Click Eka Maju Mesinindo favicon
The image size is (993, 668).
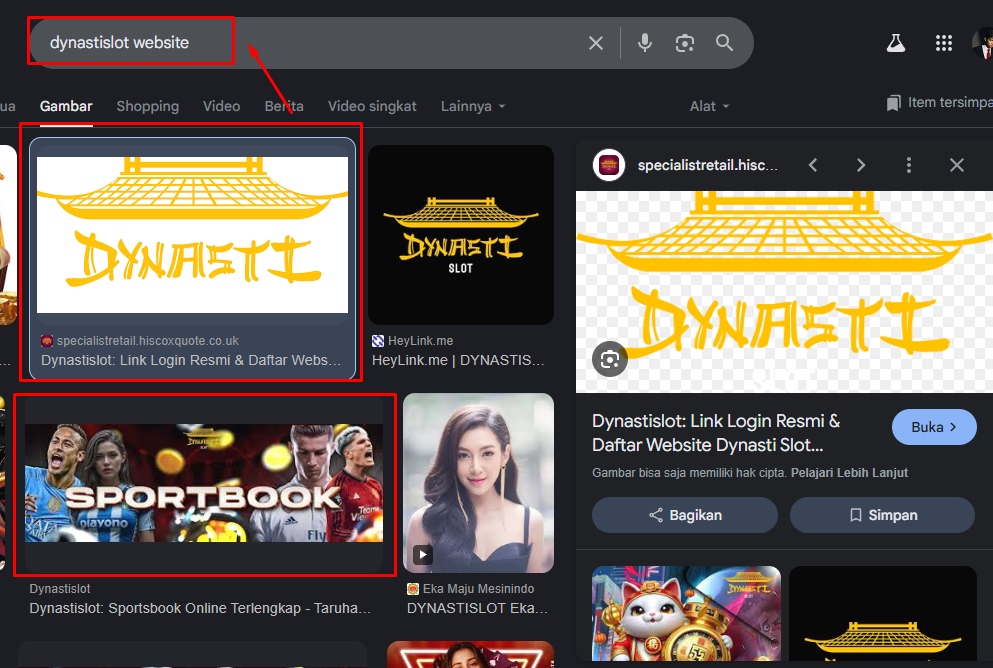[413, 589]
